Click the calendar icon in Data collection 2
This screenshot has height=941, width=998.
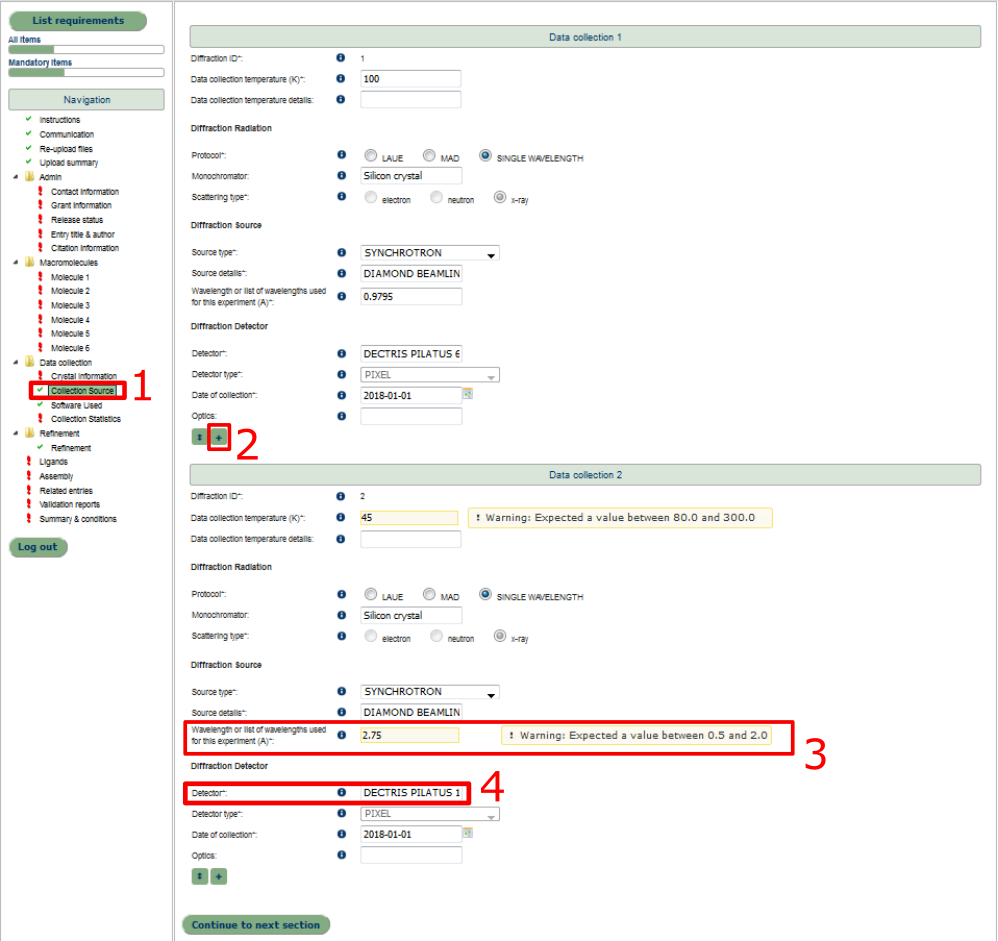[466, 833]
